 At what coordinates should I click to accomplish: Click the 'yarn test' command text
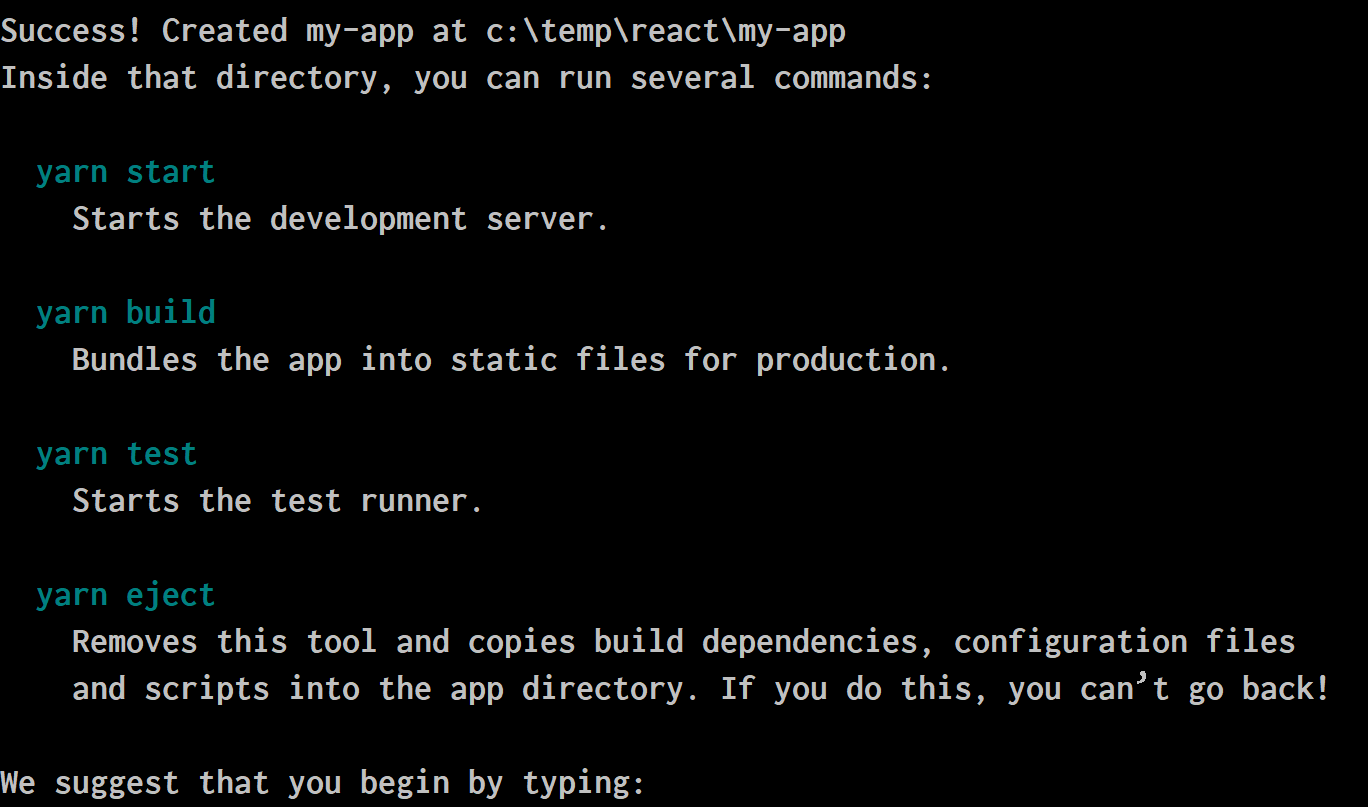pyautogui.click(x=117, y=455)
